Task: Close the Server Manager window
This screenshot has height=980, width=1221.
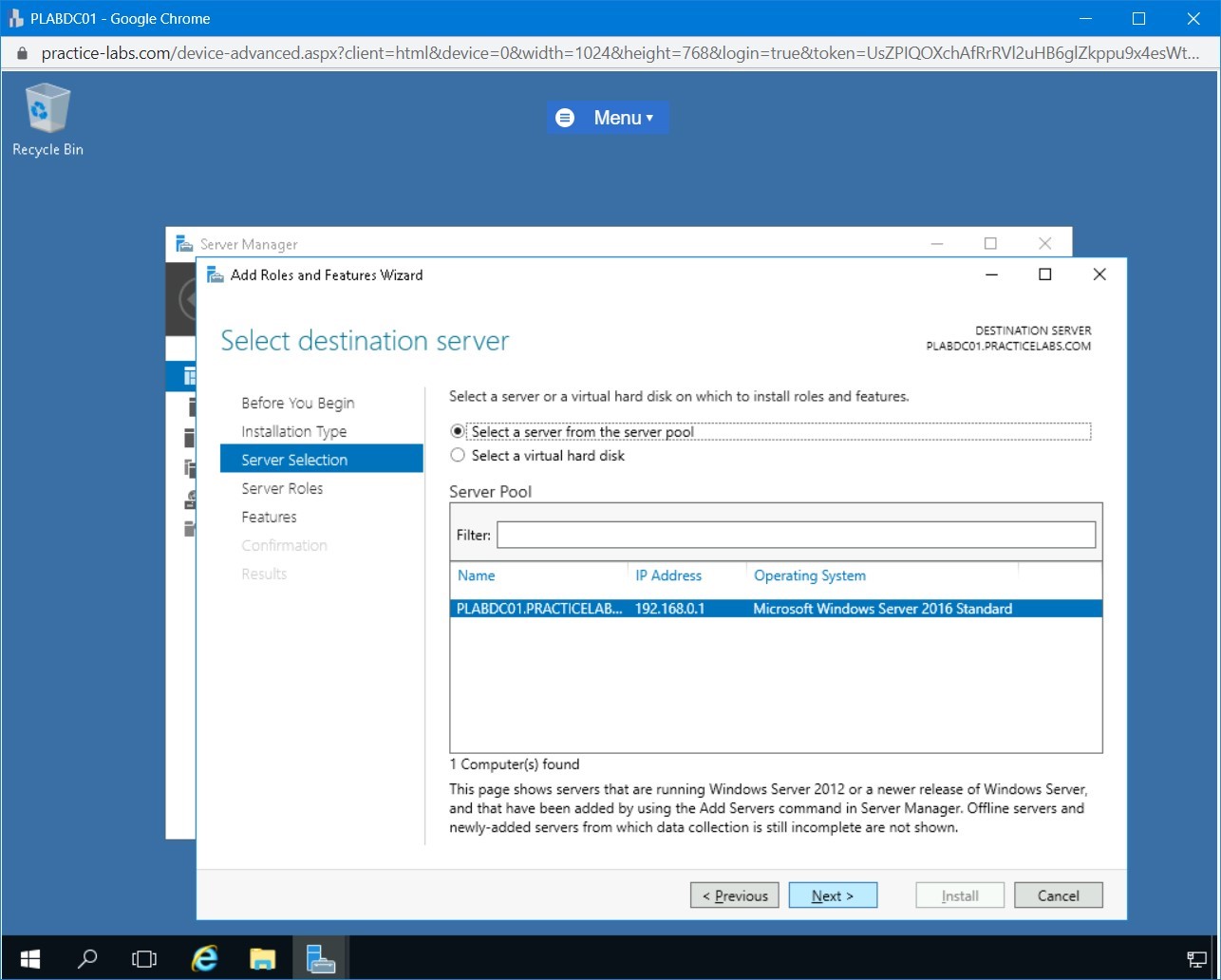Action: [1044, 243]
